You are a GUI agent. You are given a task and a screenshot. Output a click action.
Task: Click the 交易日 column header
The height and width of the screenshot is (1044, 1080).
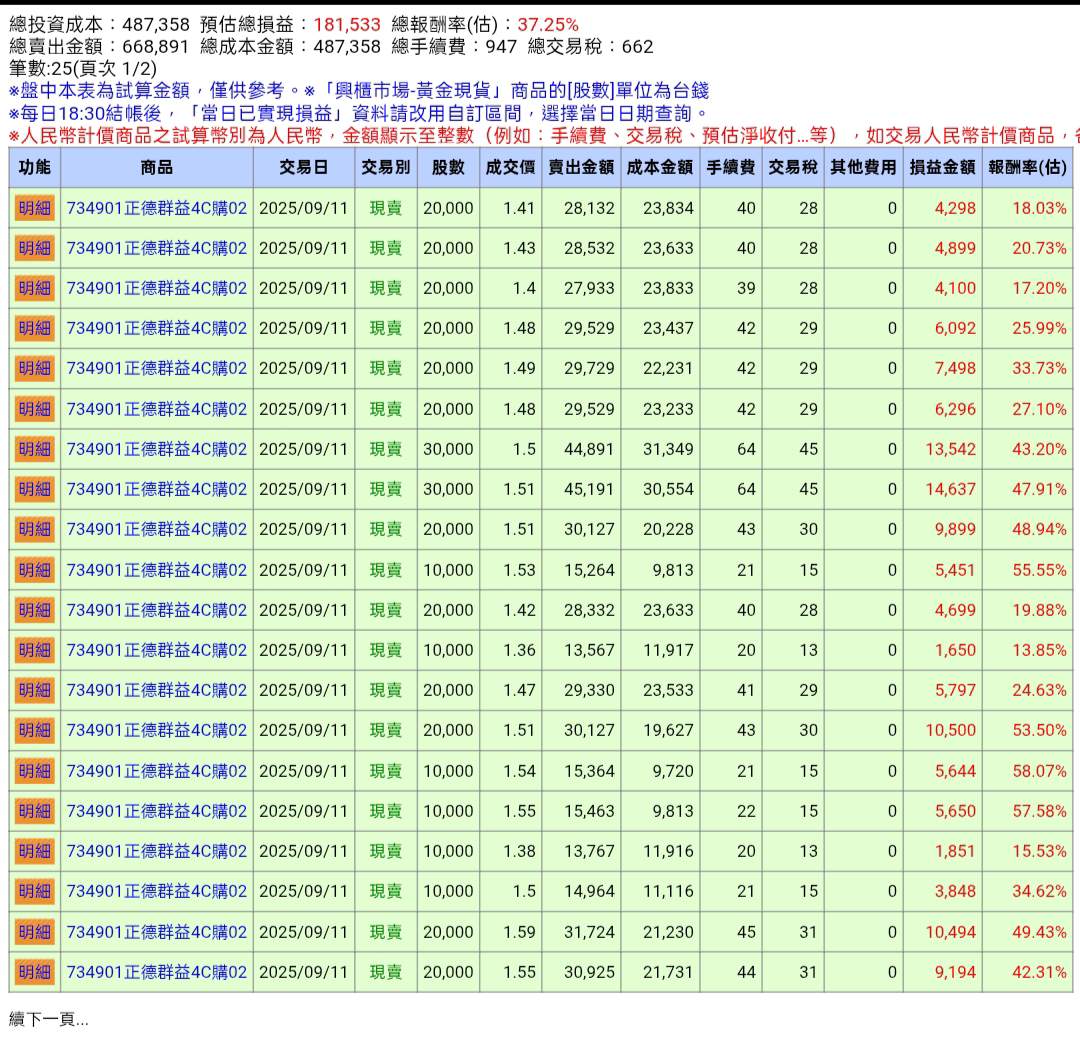point(303,167)
